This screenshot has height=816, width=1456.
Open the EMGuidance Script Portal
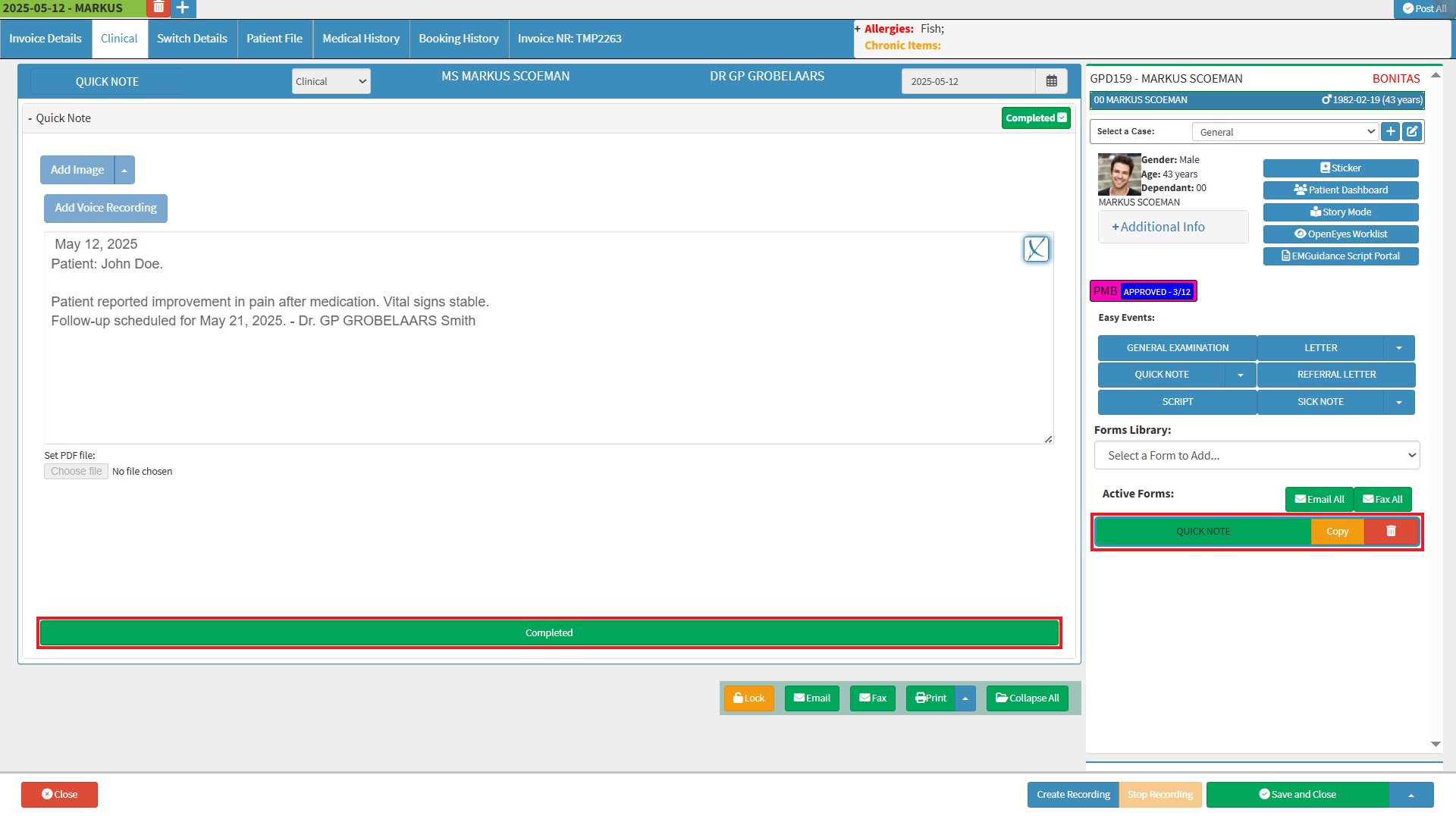point(1341,256)
